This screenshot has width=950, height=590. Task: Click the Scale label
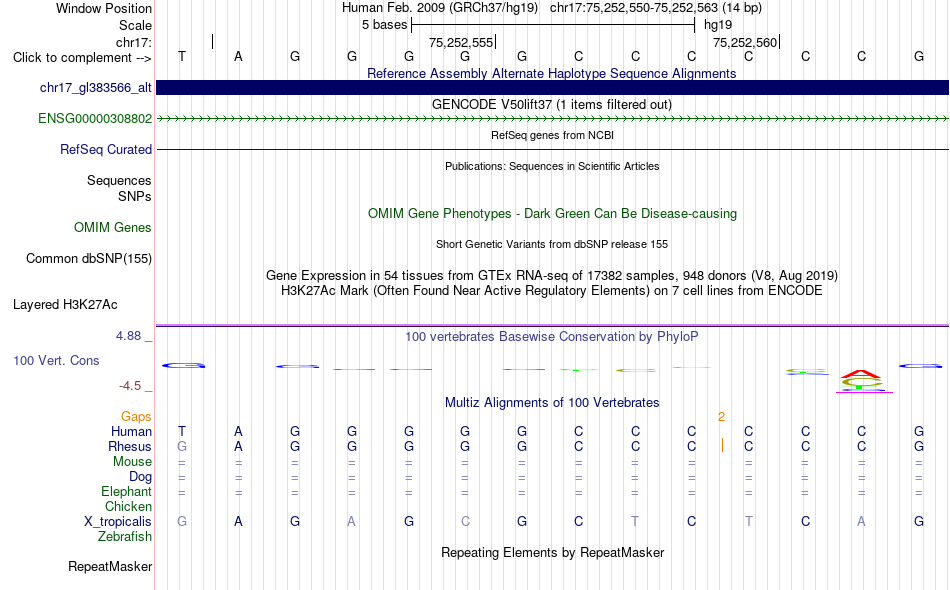coord(136,25)
